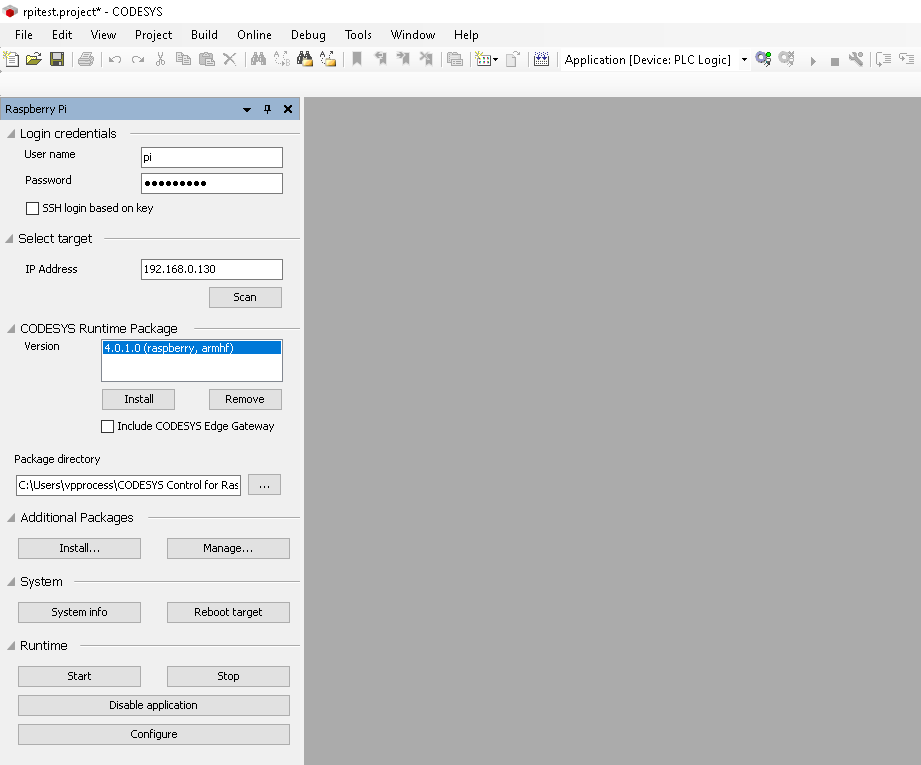The width and height of the screenshot is (921, 765).
Task: Click the Undo arrow icon
Action: pyautogui.click(x=115, y=59)
